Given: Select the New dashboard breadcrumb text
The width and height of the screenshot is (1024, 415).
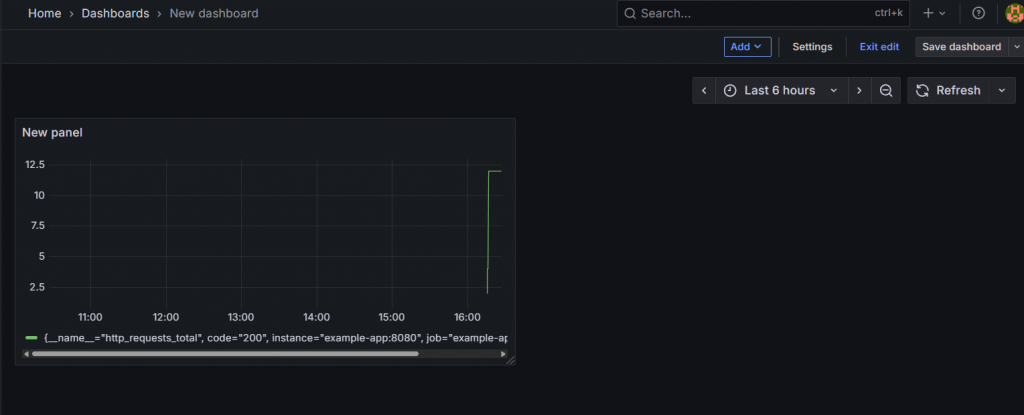Looking at the screenshot, I should (x=214, y=13).
